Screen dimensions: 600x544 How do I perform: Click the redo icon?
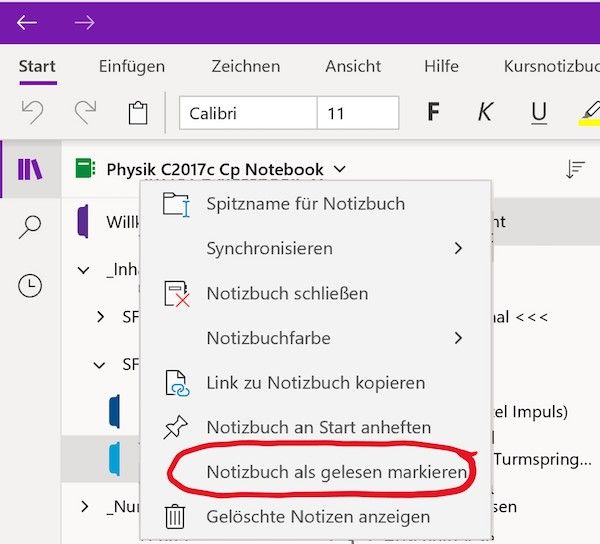[x=84, y=112]
